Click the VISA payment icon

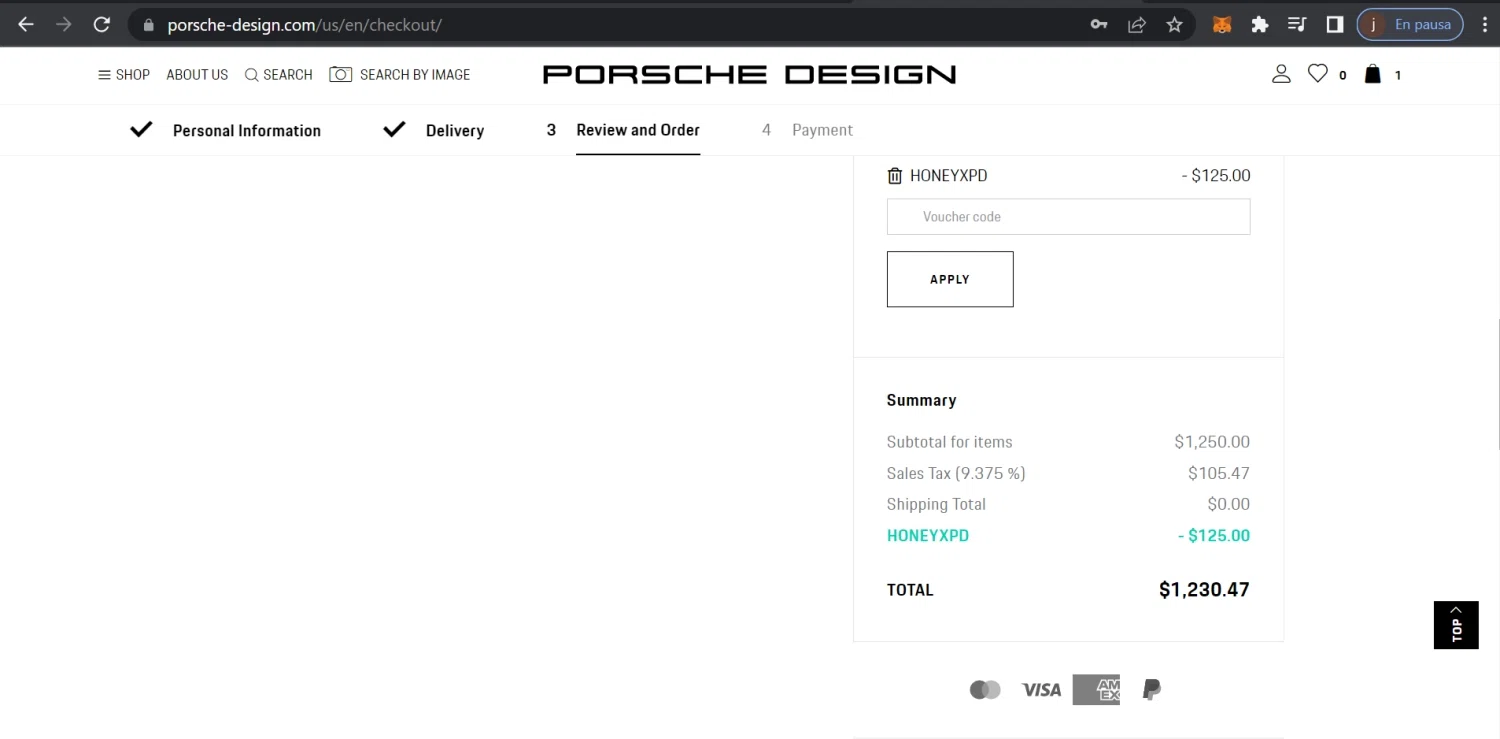(x=1041, y=689)
